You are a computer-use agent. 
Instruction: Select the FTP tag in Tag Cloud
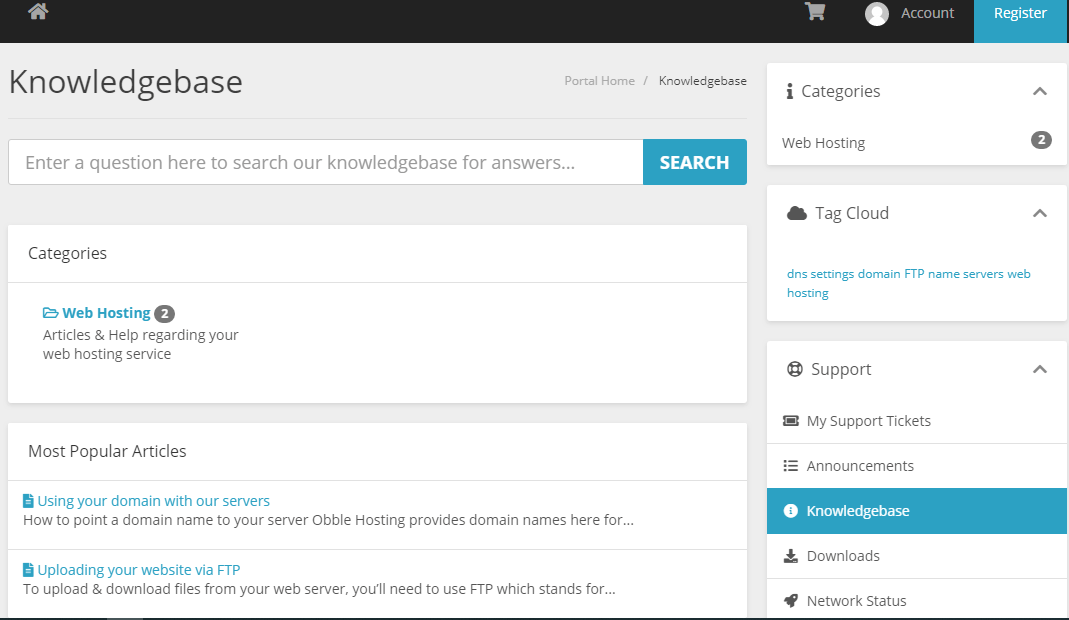[914, 274]
